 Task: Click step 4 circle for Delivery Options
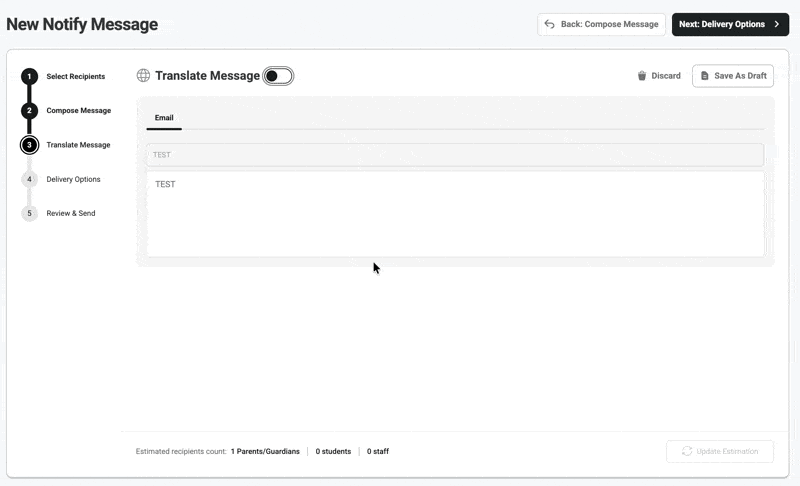pyautogui.click(x=29, y=179)
